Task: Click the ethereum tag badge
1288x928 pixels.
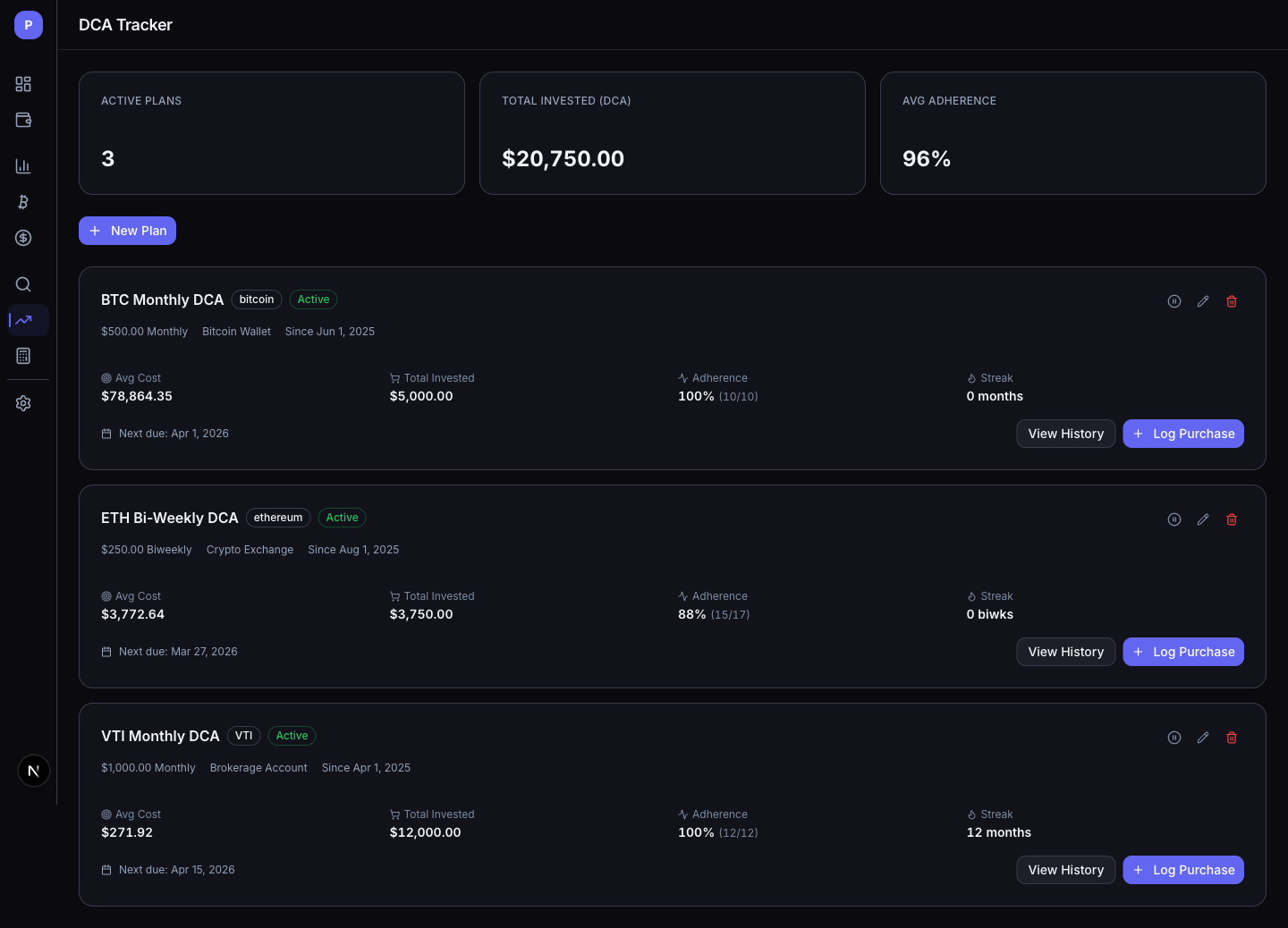Action: coord(278,518)
